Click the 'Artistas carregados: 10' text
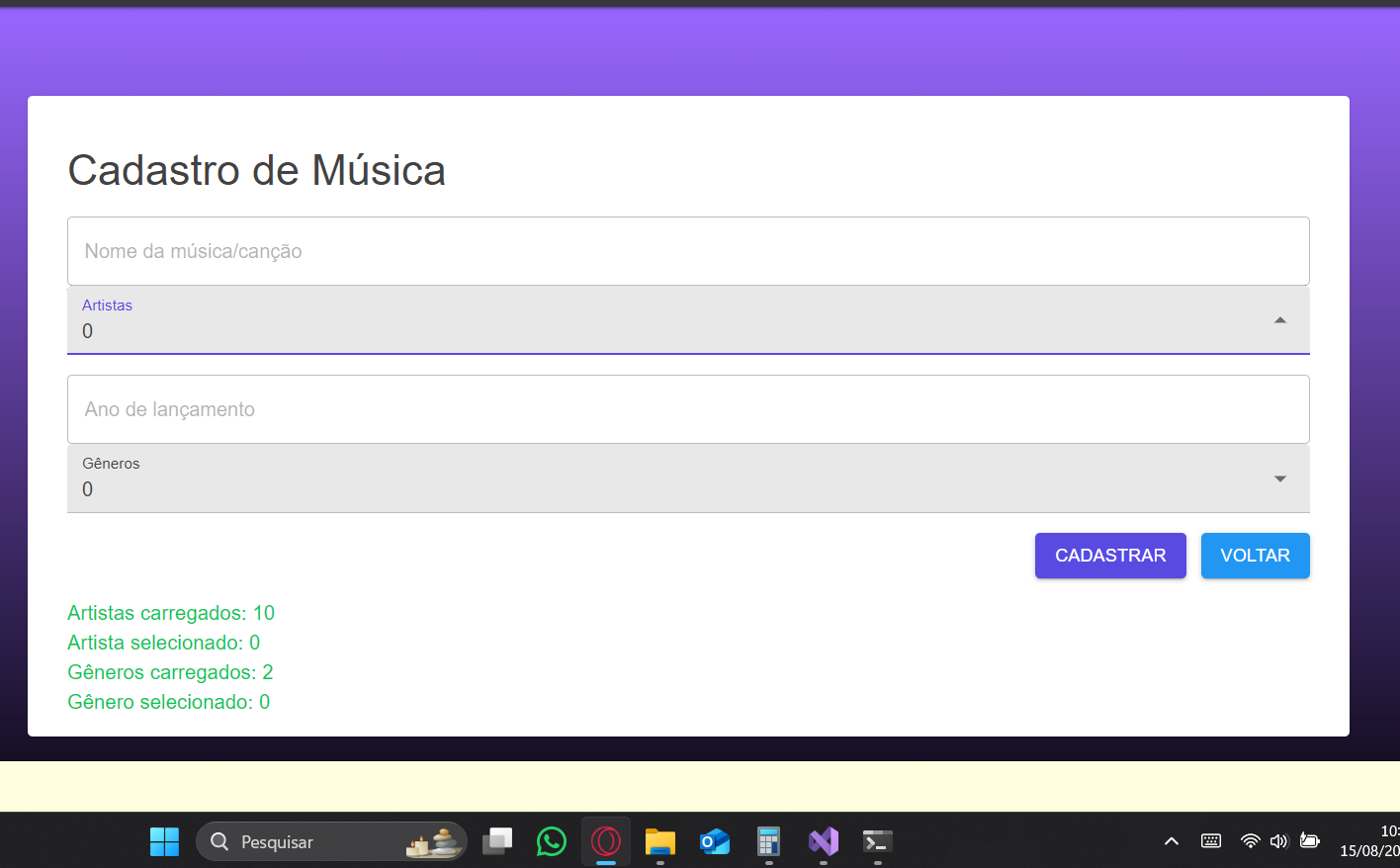Image resolution: width=1400 pixels, height=868 pixels. 171,613
